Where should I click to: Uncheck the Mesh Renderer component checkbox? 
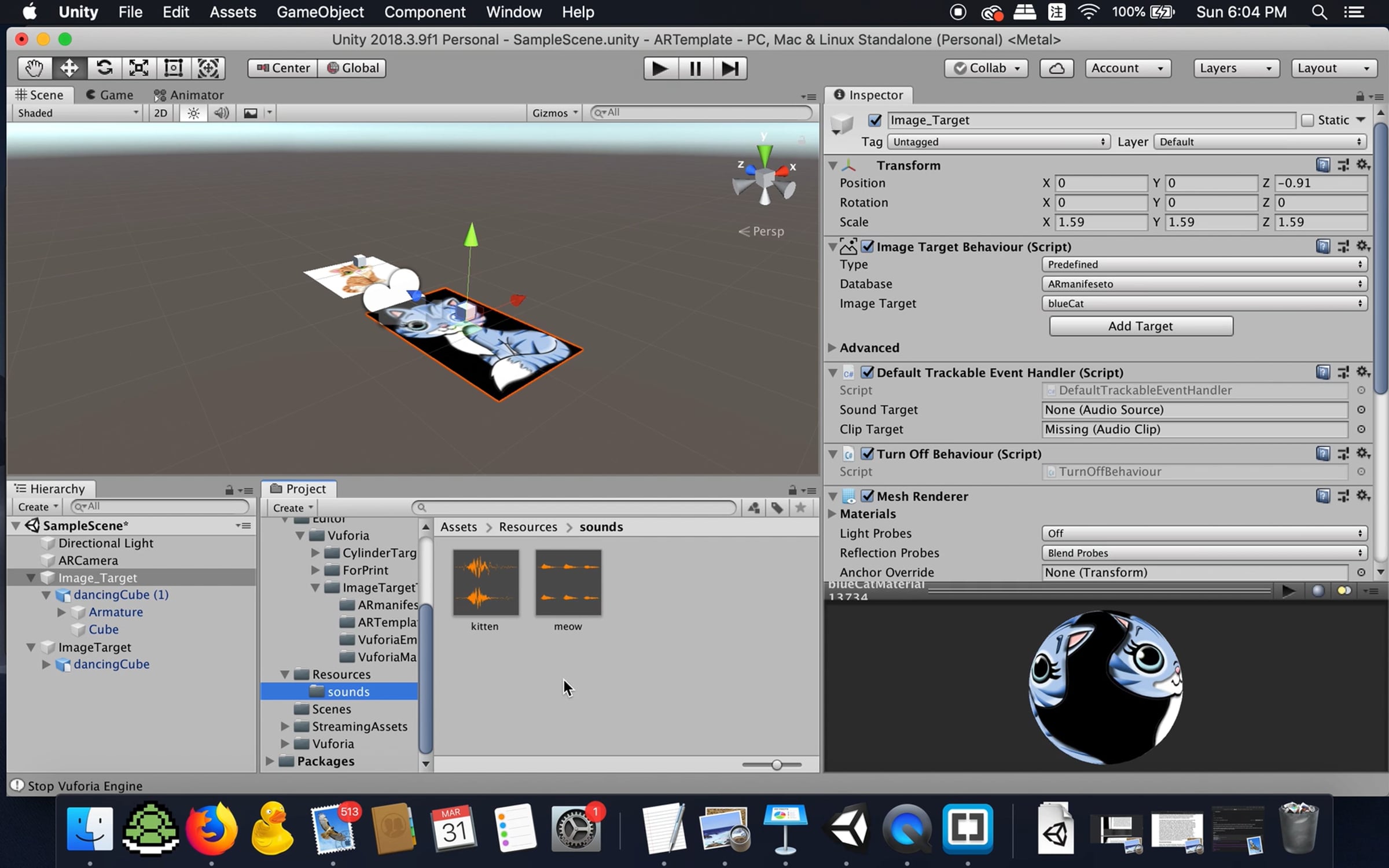pyautogui.click(x=867, y=496)
